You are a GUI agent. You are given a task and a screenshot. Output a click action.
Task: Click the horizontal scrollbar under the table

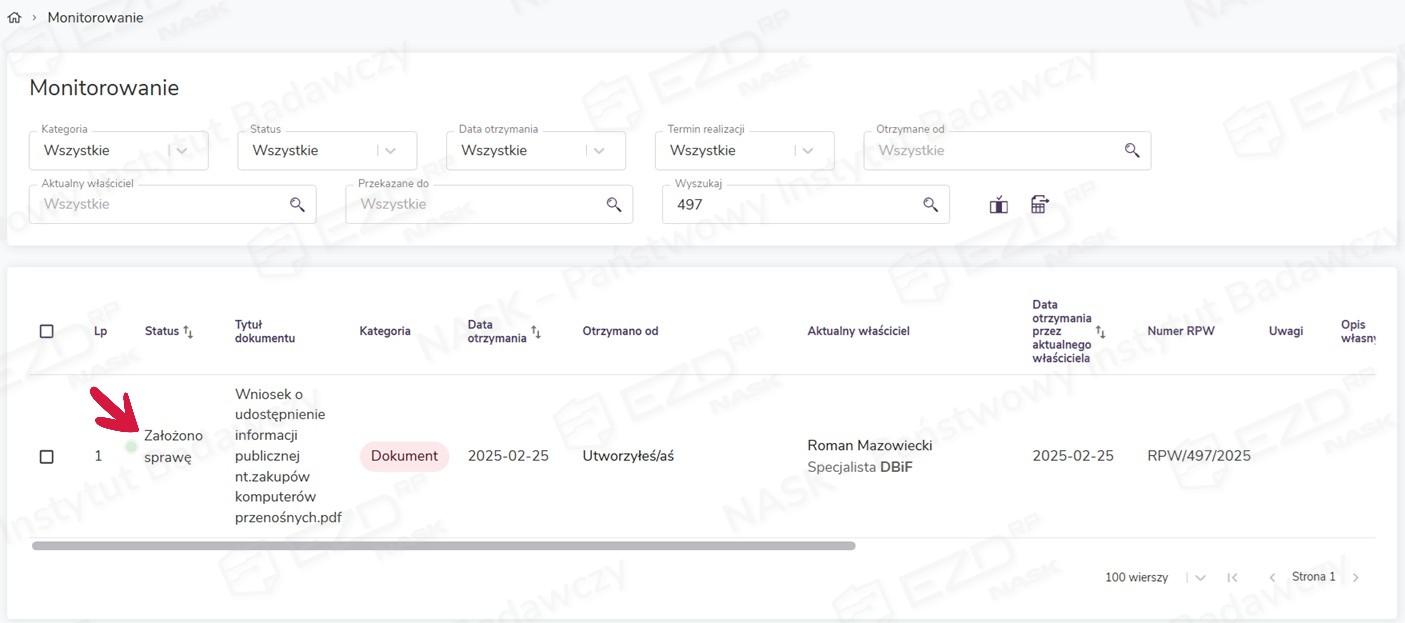tap(443, 546)
